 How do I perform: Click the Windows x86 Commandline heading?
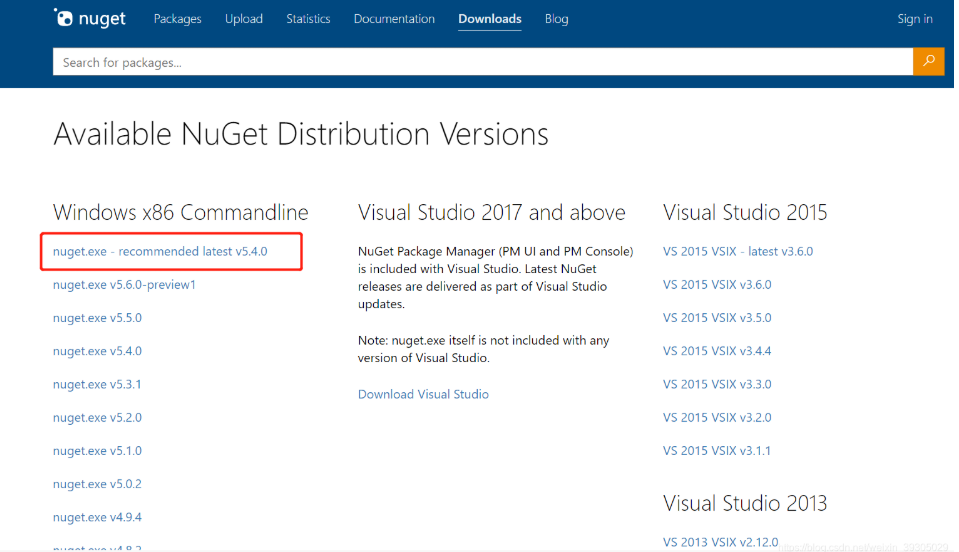click(180, 212)
